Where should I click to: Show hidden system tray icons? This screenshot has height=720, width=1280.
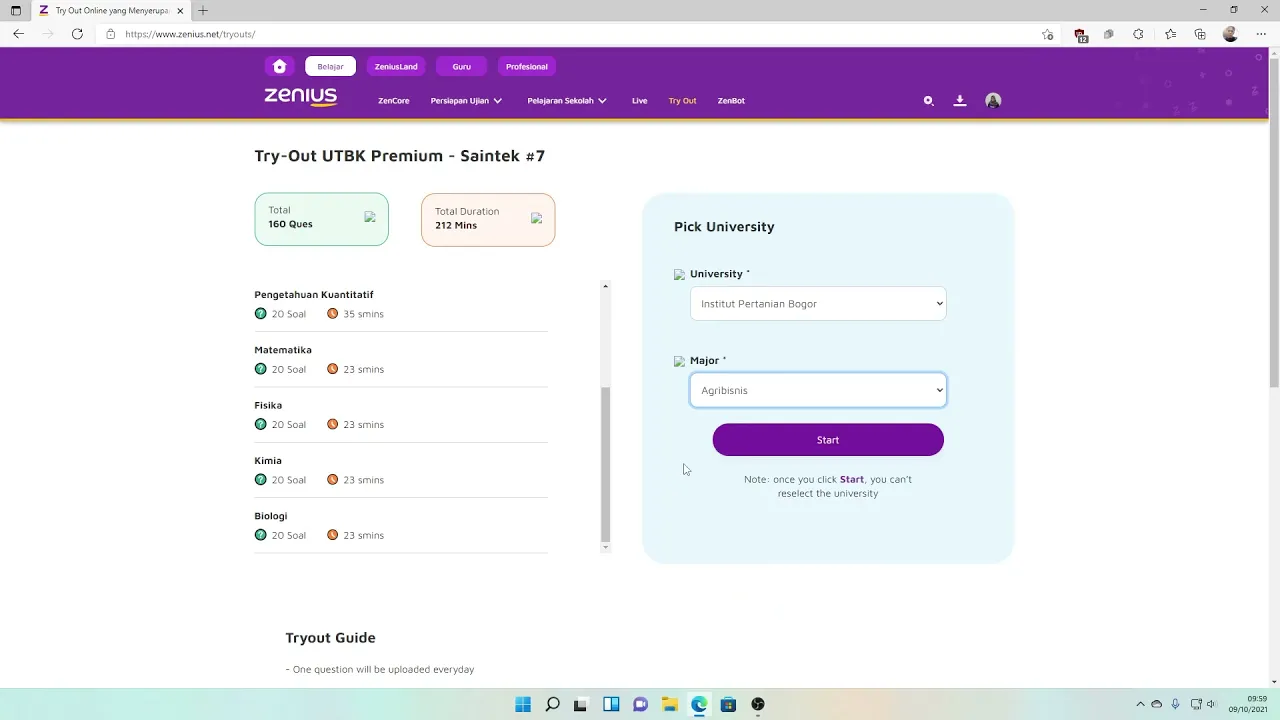click(x=1140, y=704)
